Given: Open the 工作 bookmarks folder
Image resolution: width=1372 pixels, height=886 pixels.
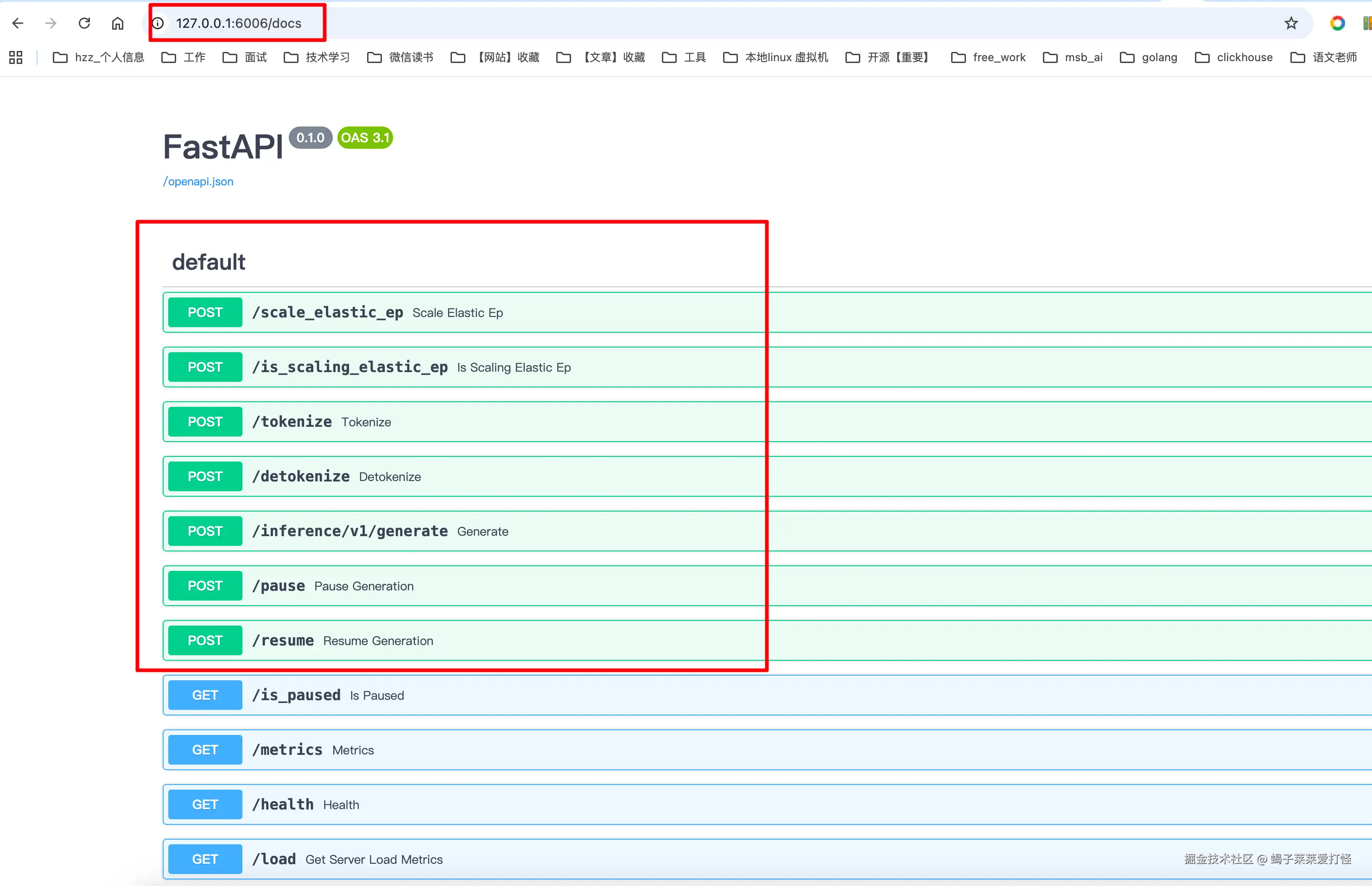Looking at the screenshot, I should point(184,57).
